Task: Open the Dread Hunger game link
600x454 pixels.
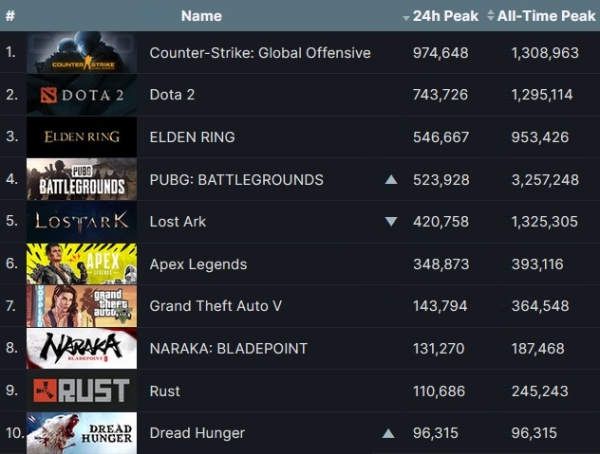Action: click(197, 433)
